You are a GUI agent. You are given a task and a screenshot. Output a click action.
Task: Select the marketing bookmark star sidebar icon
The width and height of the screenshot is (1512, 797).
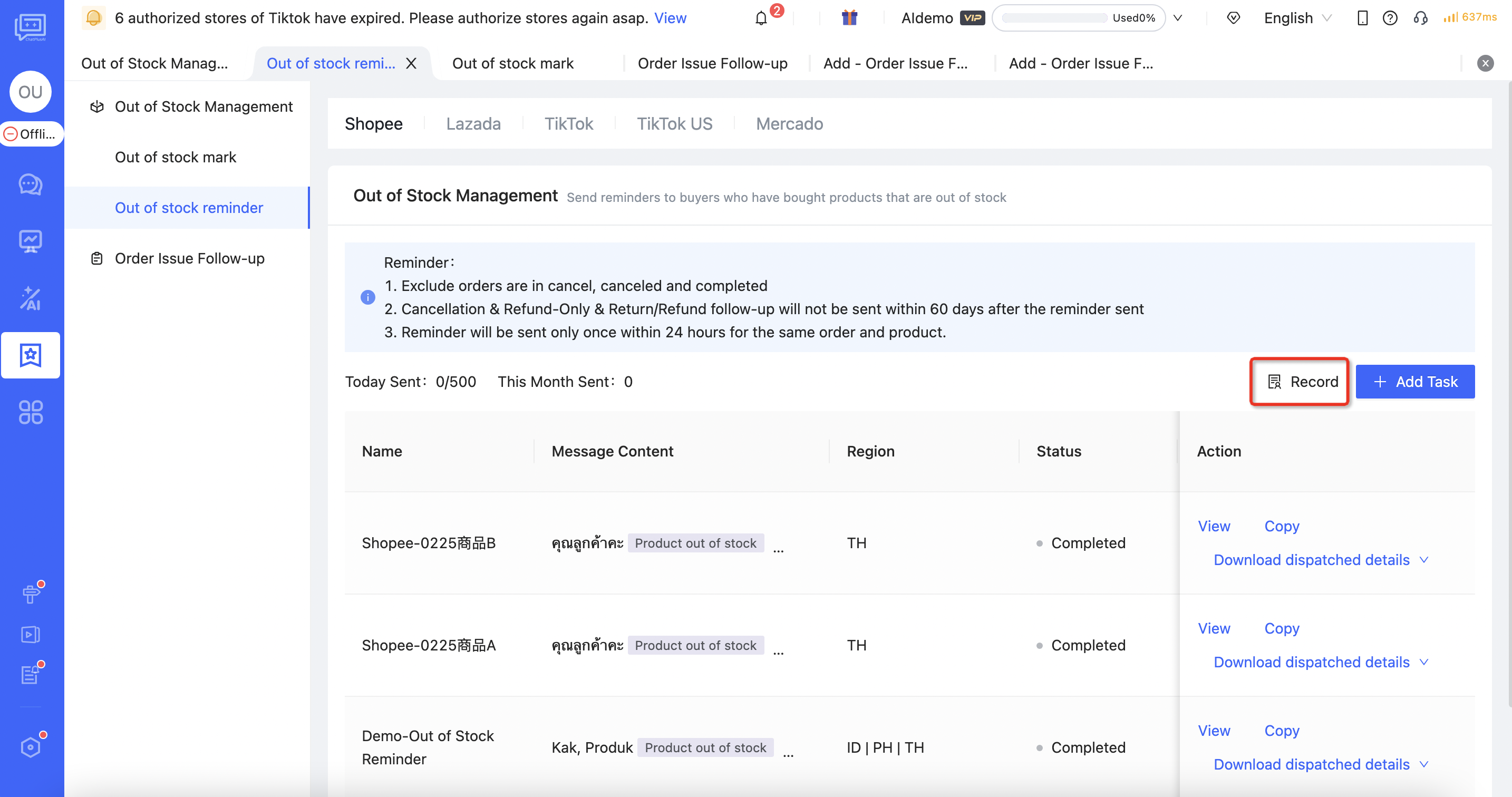pos(31,355)
